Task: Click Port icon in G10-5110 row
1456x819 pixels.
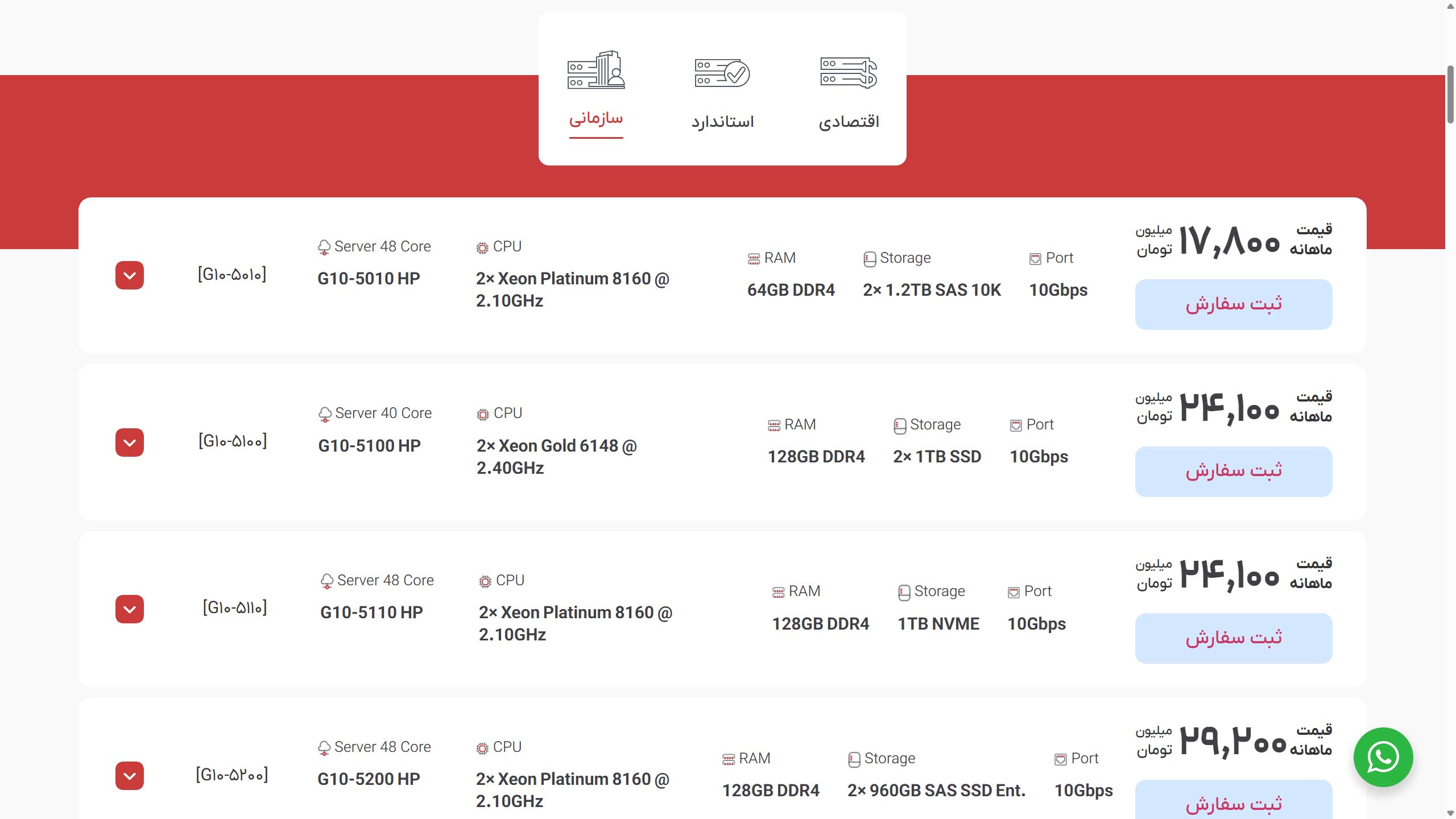Action: coord(1014,593)
